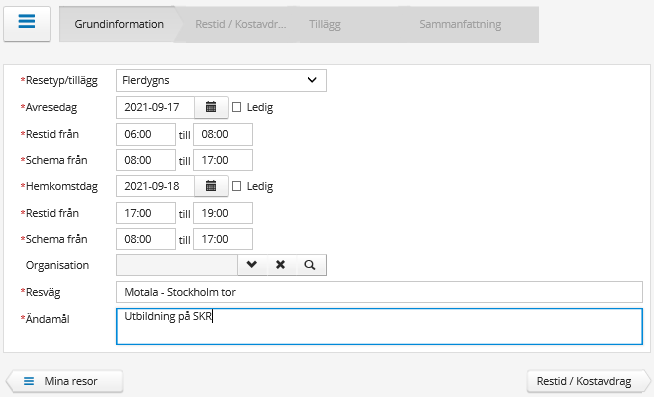Clear Organisation with the X icon
This screenshot has height=397, width=654.
tap(281, 265)
